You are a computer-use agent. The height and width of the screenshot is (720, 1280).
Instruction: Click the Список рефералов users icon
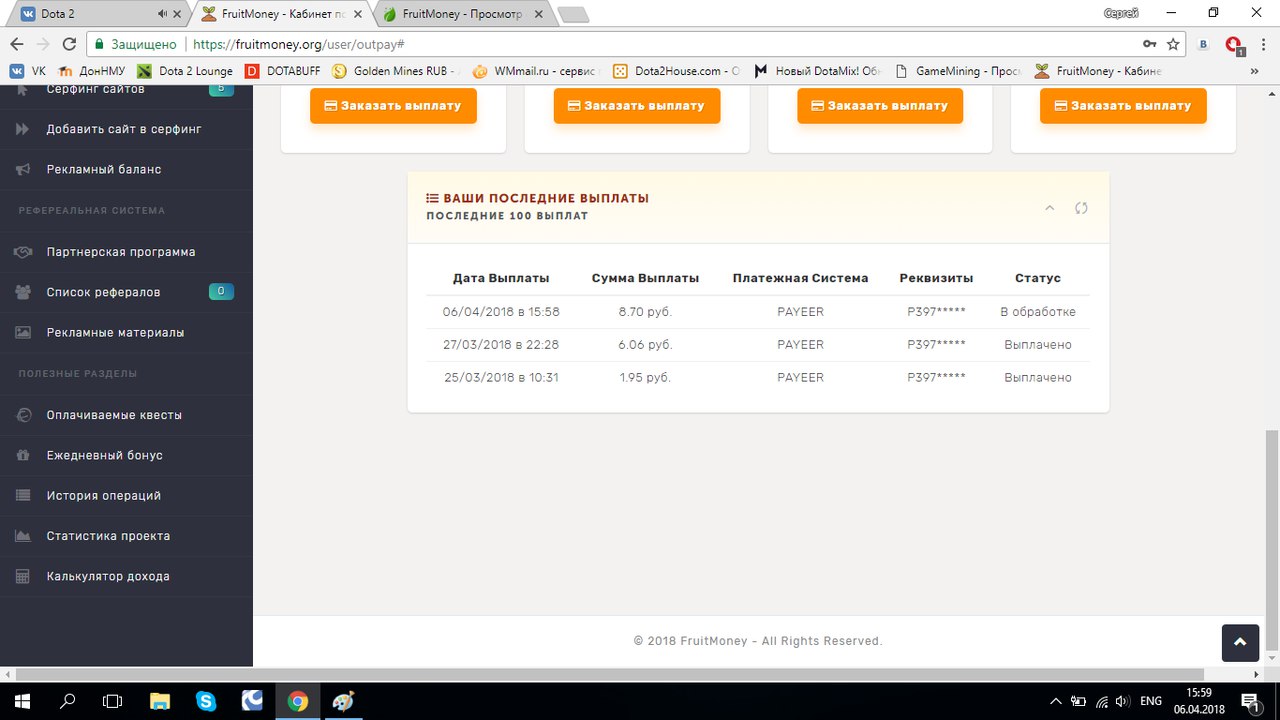pos(23,292)
